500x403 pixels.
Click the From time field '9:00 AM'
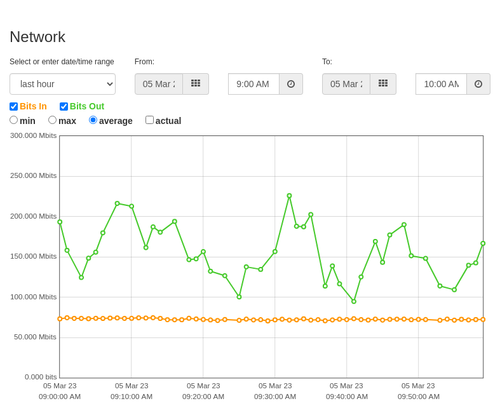pyautogui.click(x=254, y=84)
